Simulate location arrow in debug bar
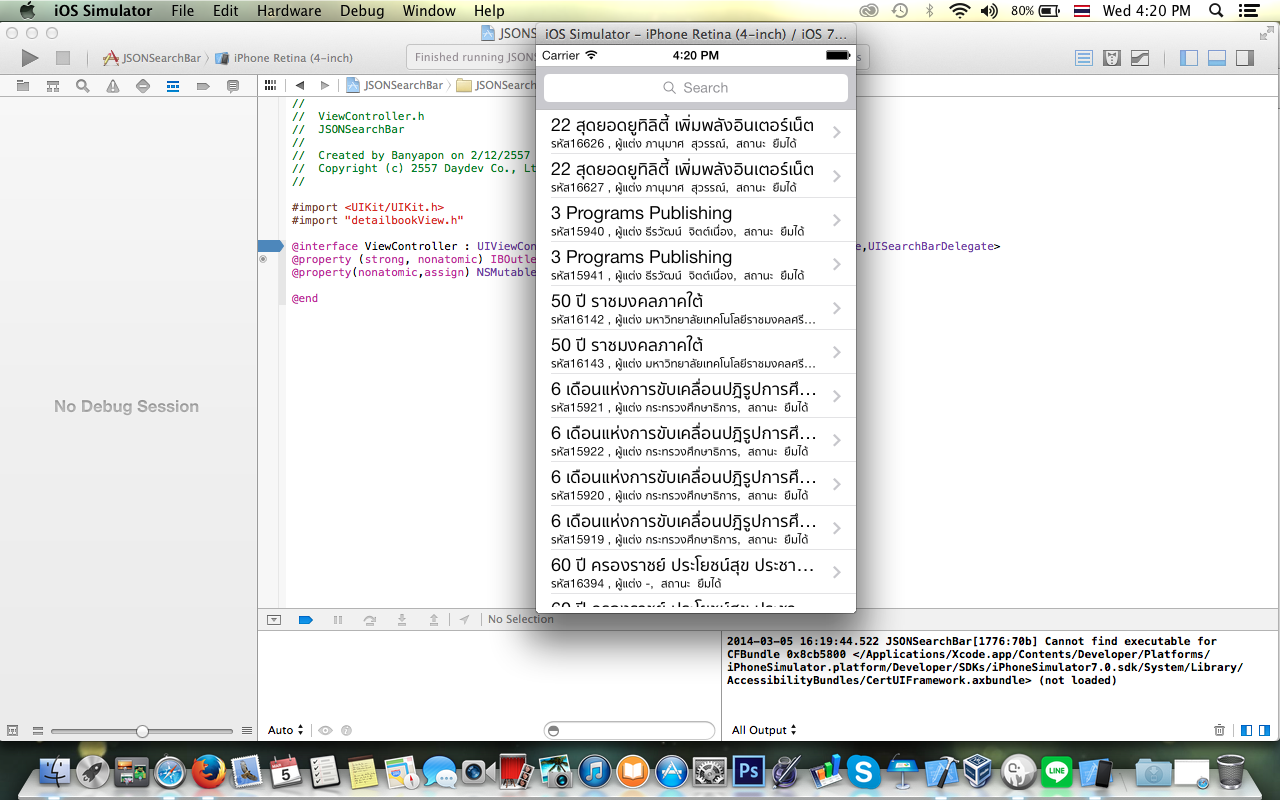This screenshot has width=1280, height=800. [465, 620]
